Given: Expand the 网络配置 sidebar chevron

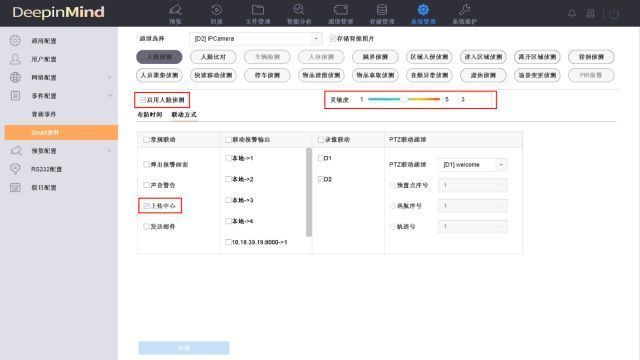Looking at the screenshot, I should 109,77.
